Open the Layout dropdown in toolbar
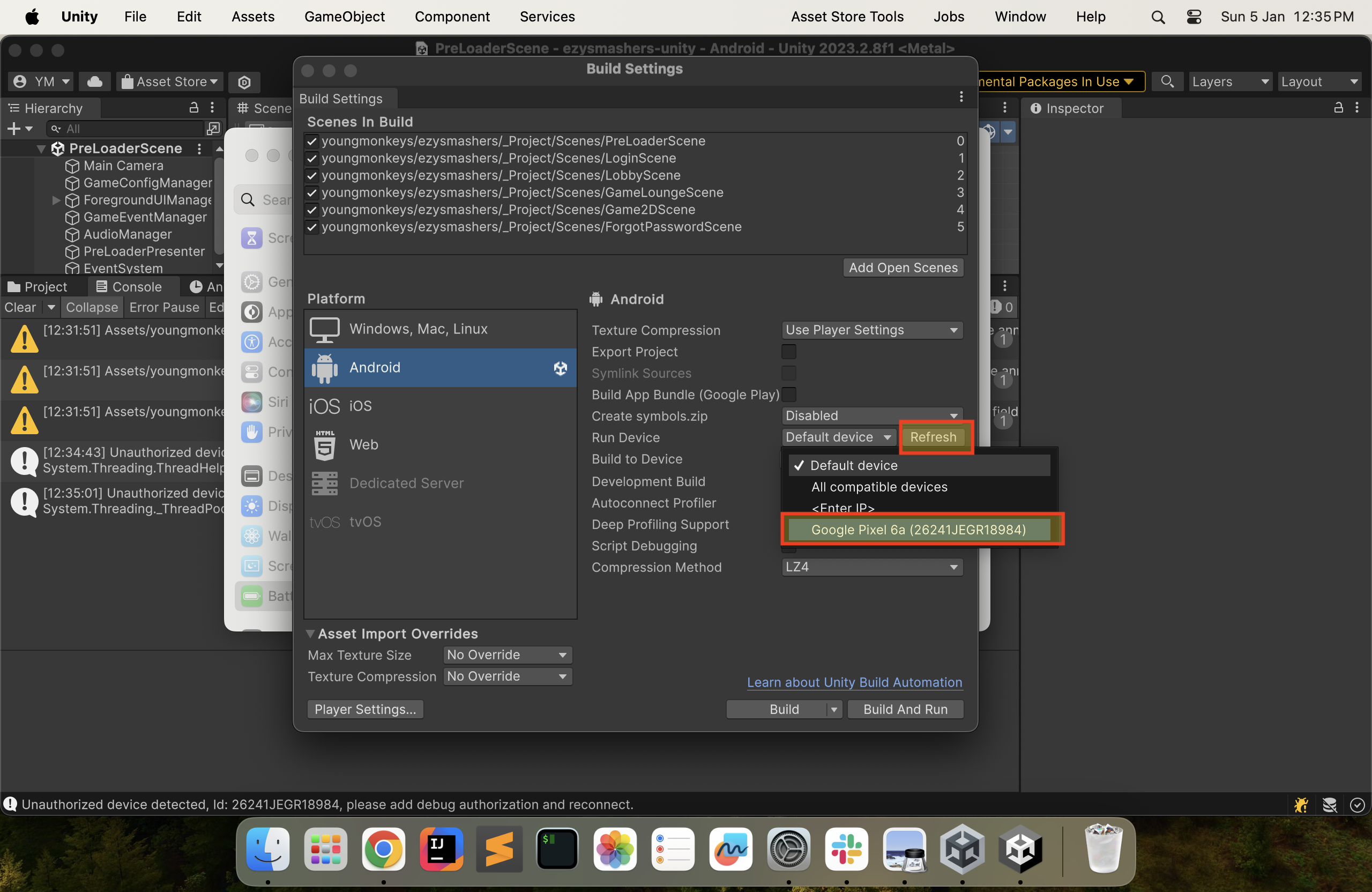The width and height of the screenshot is (1372, 892). coord(1319,82)
